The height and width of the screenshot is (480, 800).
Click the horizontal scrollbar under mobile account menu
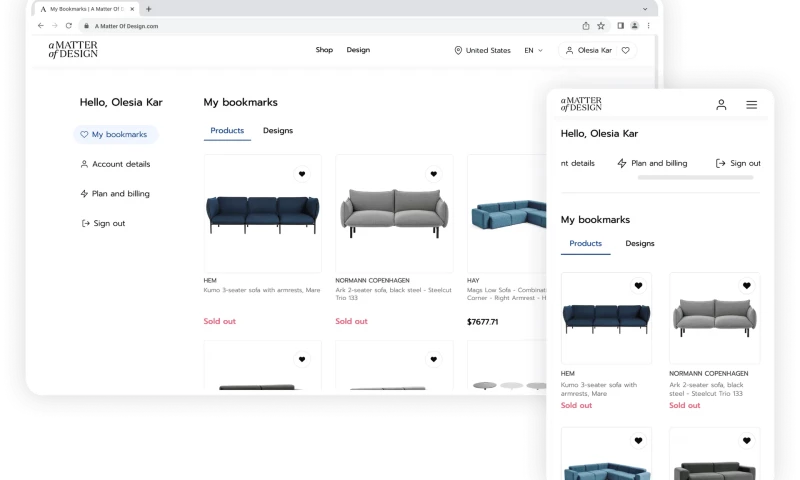pos(695,178)
